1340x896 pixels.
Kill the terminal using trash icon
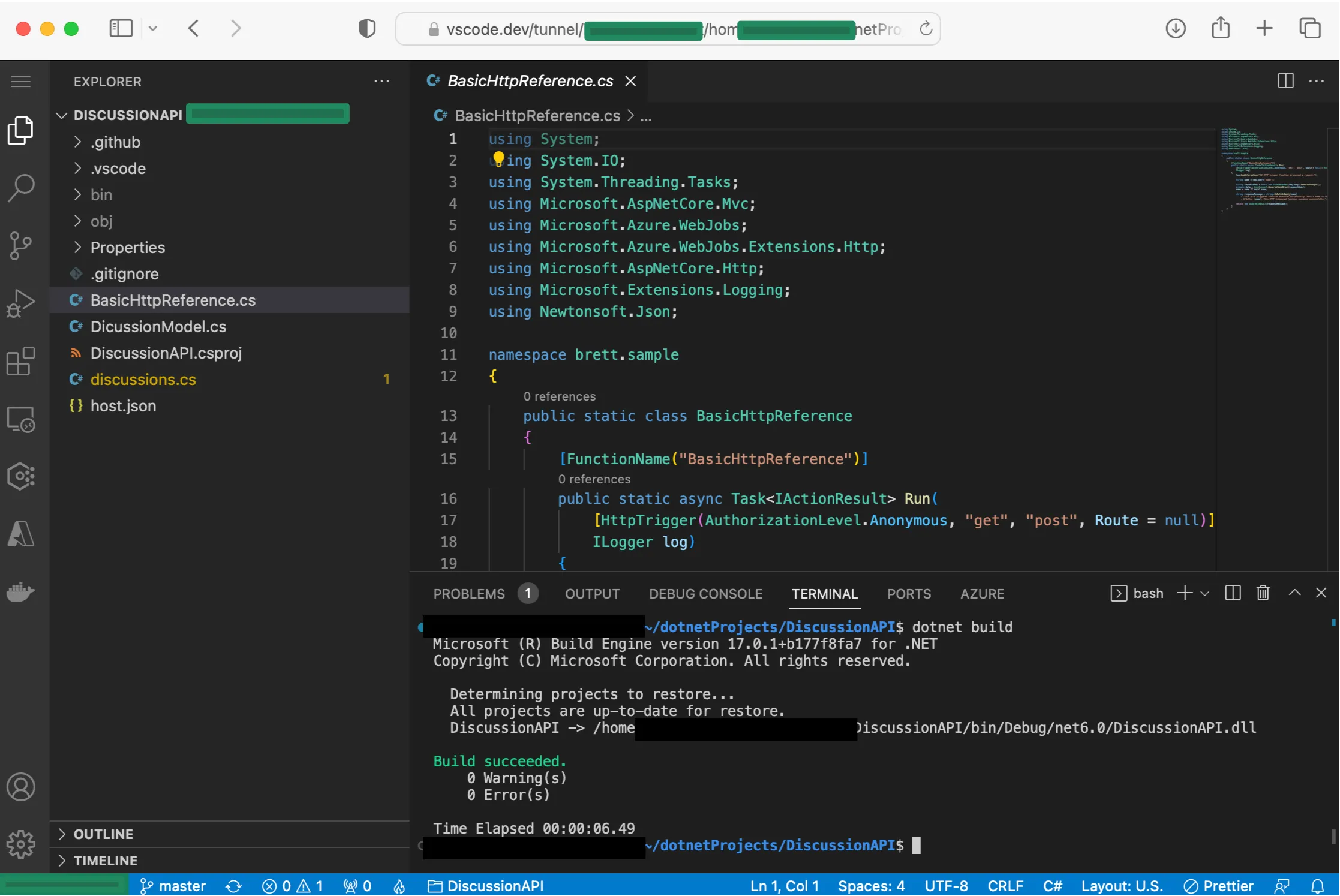click(x=1263, y=593)
